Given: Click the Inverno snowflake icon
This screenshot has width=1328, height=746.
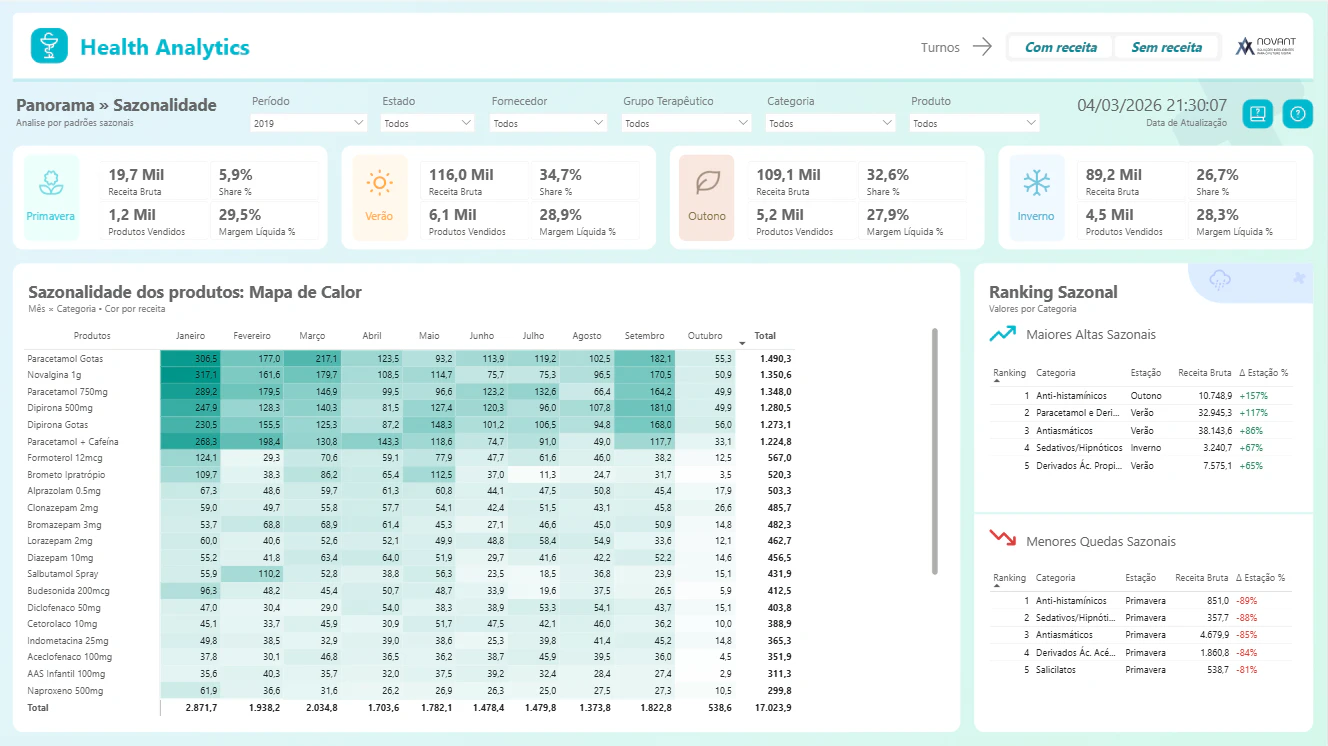Looking at the screenshot, I should pyautogui.click(x=1036, y=182).
